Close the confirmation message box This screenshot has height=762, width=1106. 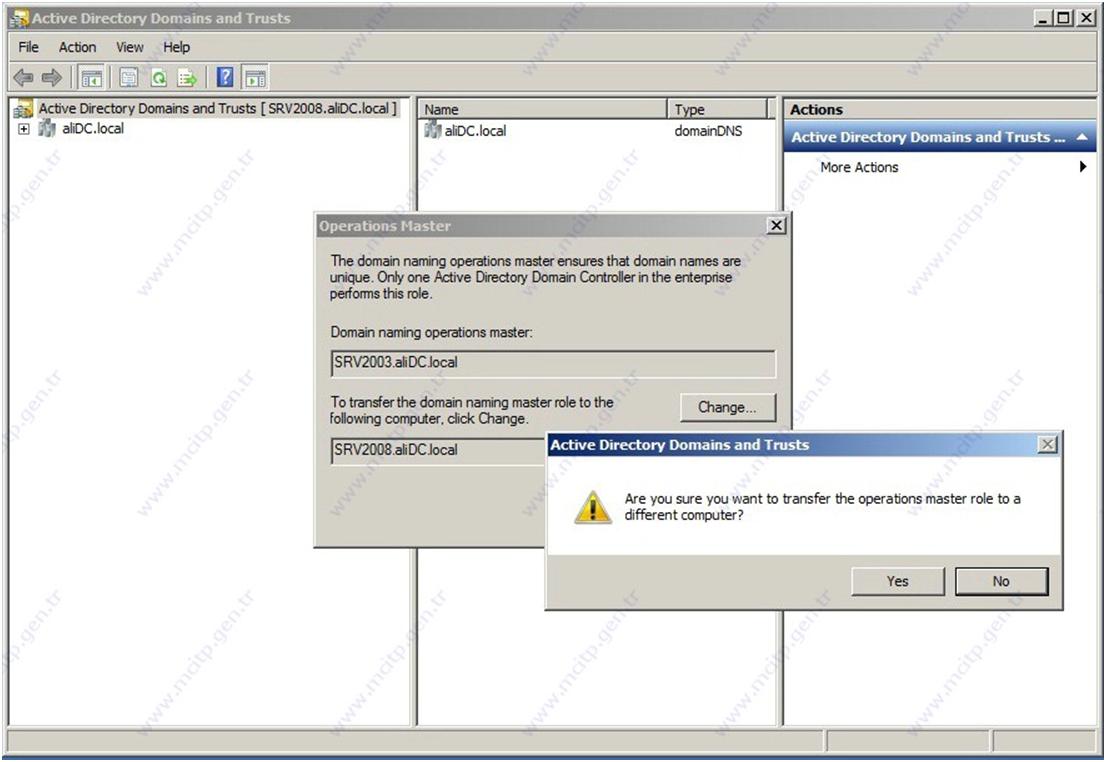tap(1047, 444)
